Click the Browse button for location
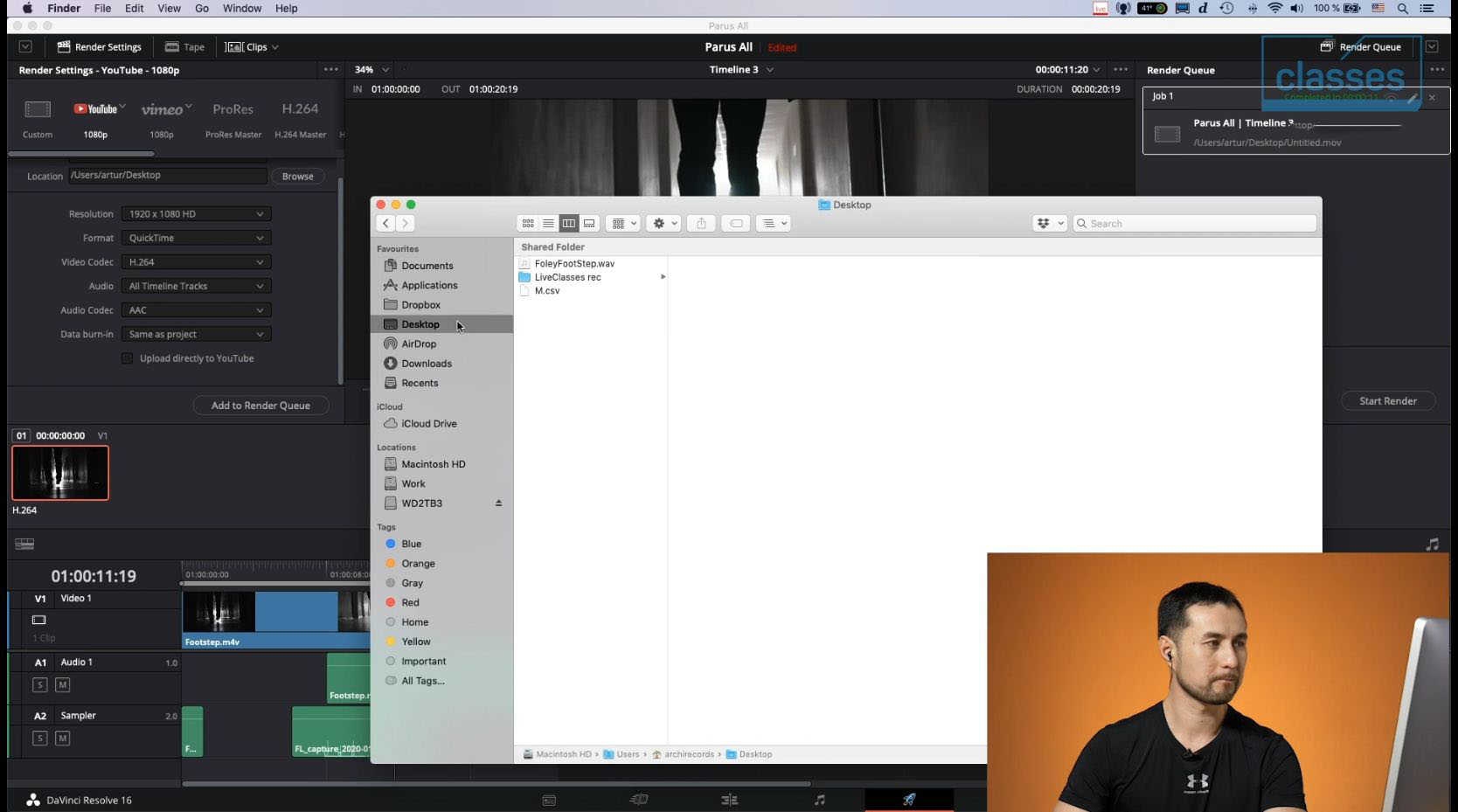1458x812 pixels. pos(298,177)
